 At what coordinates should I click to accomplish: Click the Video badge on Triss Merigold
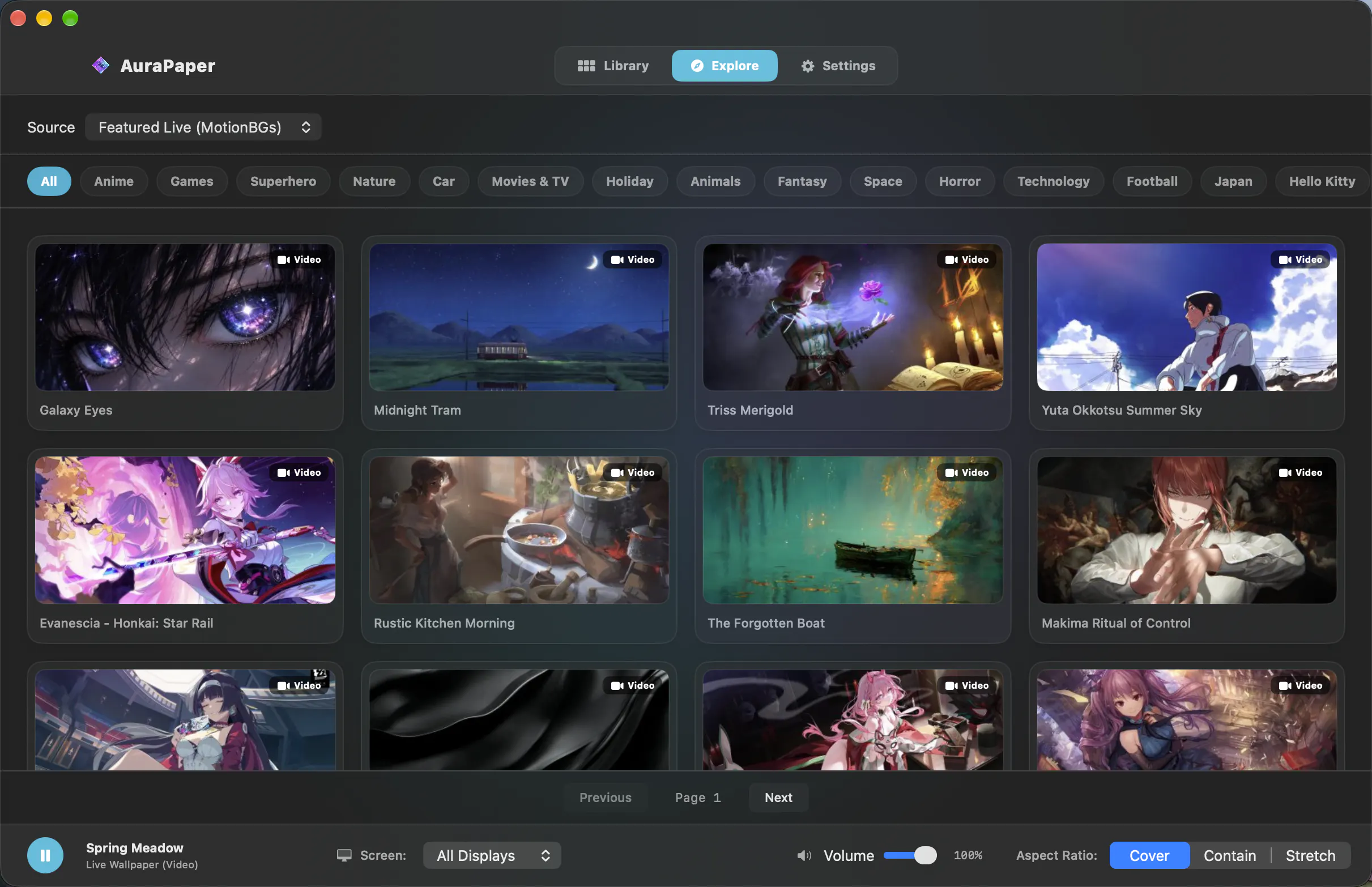(966, 260)
